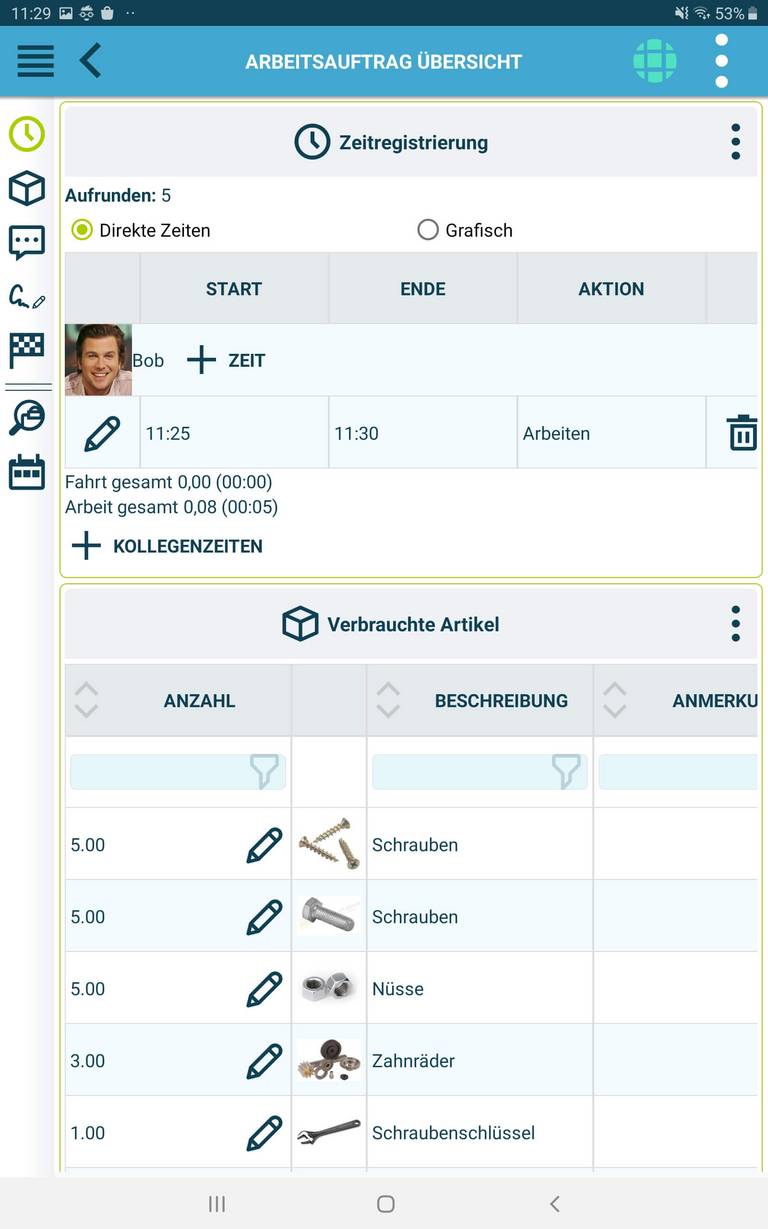Open the hamburger main menu
The width and height of the screenshot is (768, 1229).
click(35, 61)
